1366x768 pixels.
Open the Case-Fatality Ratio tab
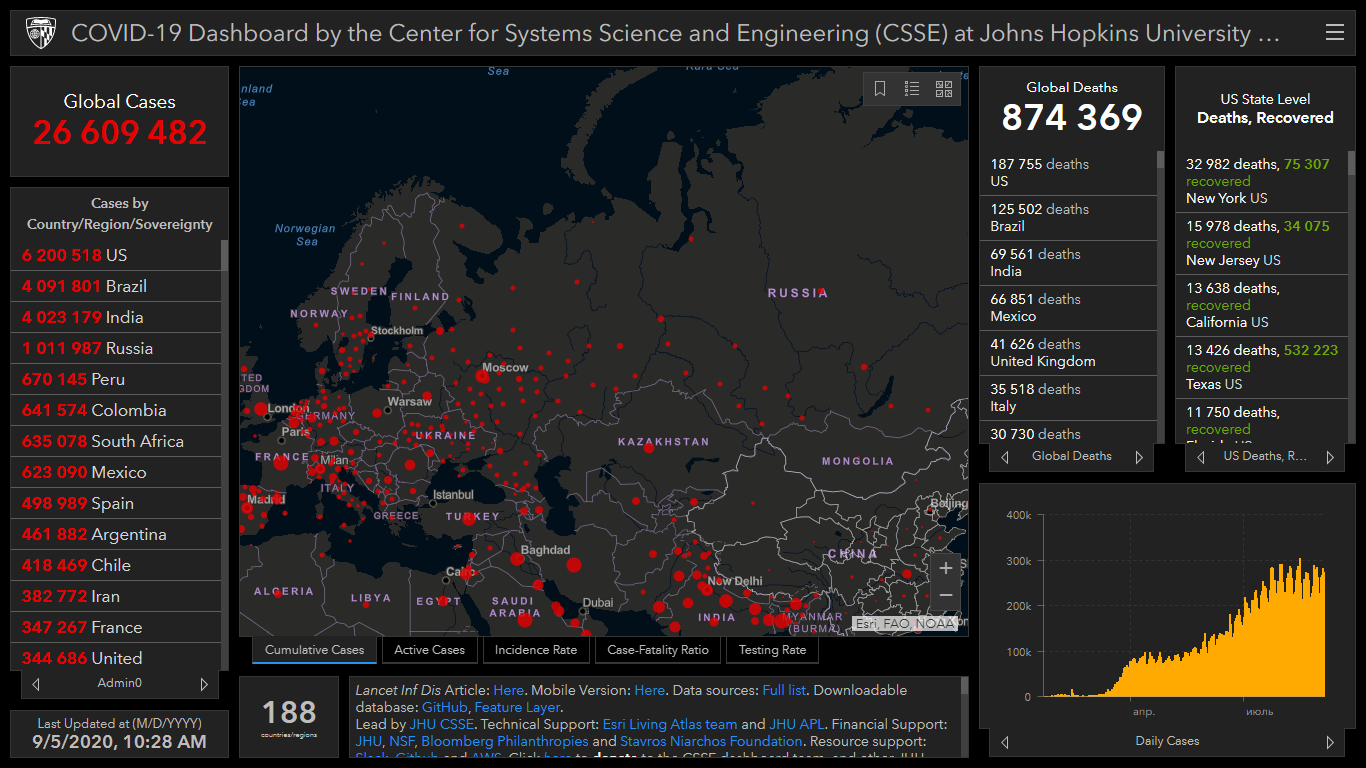[657, 650]
